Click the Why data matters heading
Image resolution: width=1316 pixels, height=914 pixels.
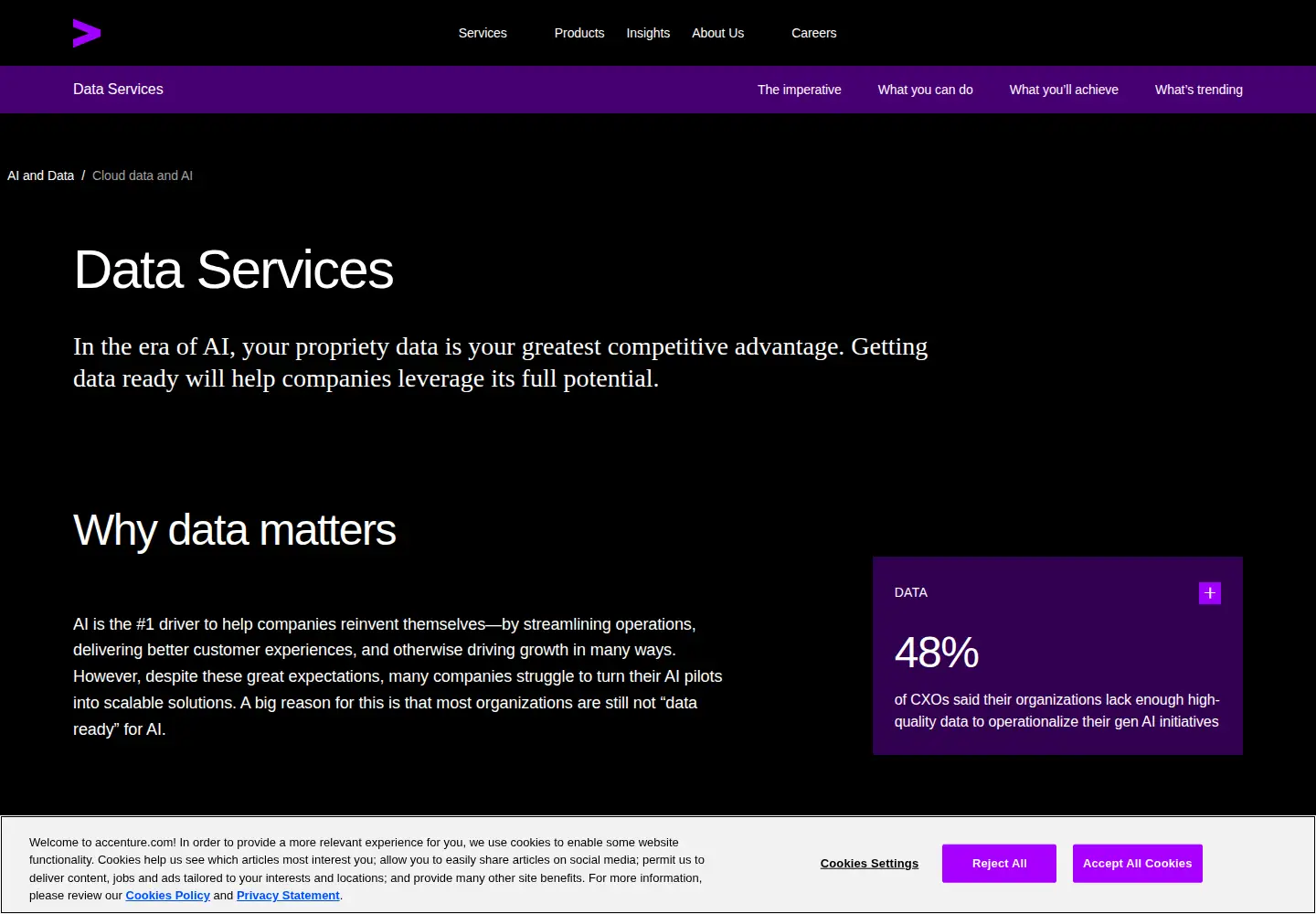pos(234,530)
